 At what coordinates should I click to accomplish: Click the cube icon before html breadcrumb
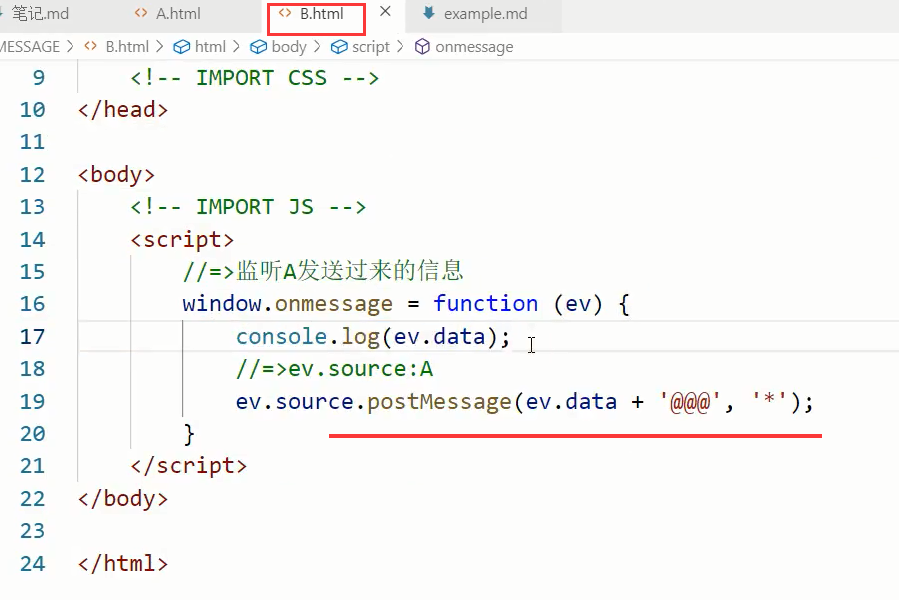tap(182, 46)
